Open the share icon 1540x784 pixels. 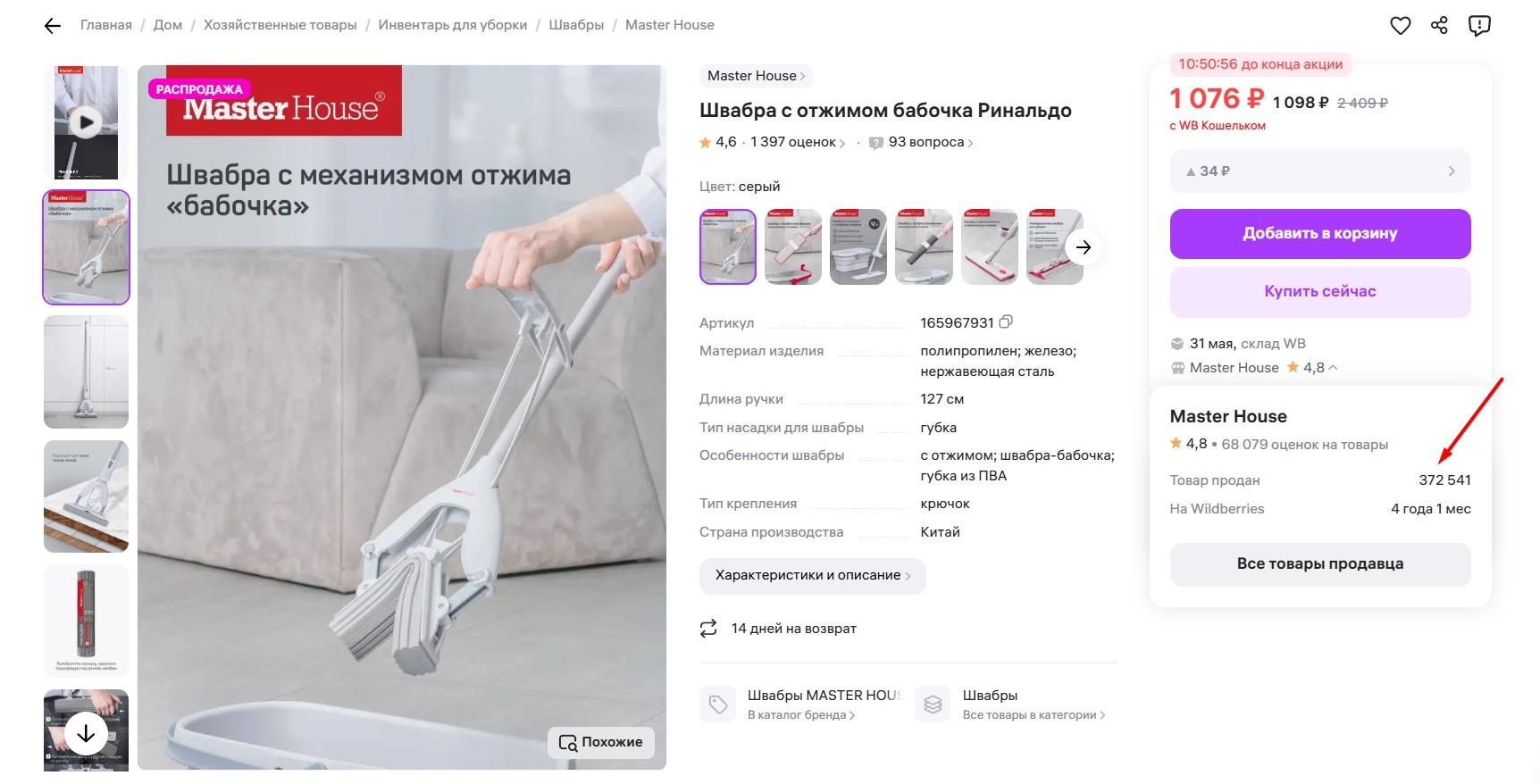(x=1439, y=25)
